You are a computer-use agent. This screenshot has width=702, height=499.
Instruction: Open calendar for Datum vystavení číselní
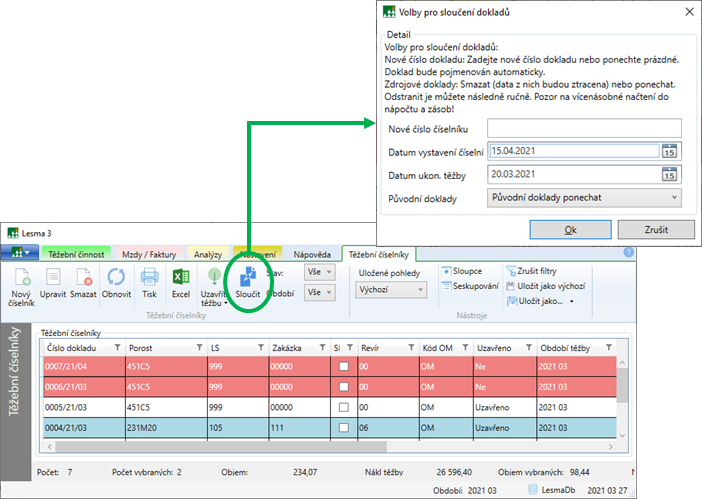tap(669, 151)
